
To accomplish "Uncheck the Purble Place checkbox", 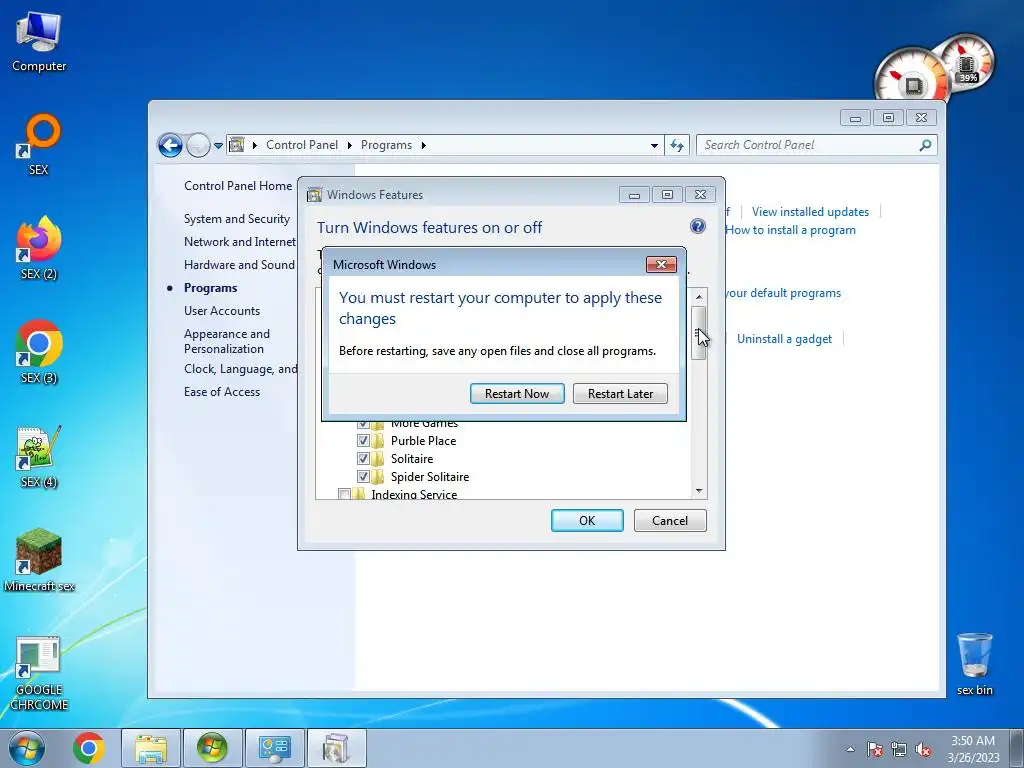I will pyautogui.click(x=363, y=440).
